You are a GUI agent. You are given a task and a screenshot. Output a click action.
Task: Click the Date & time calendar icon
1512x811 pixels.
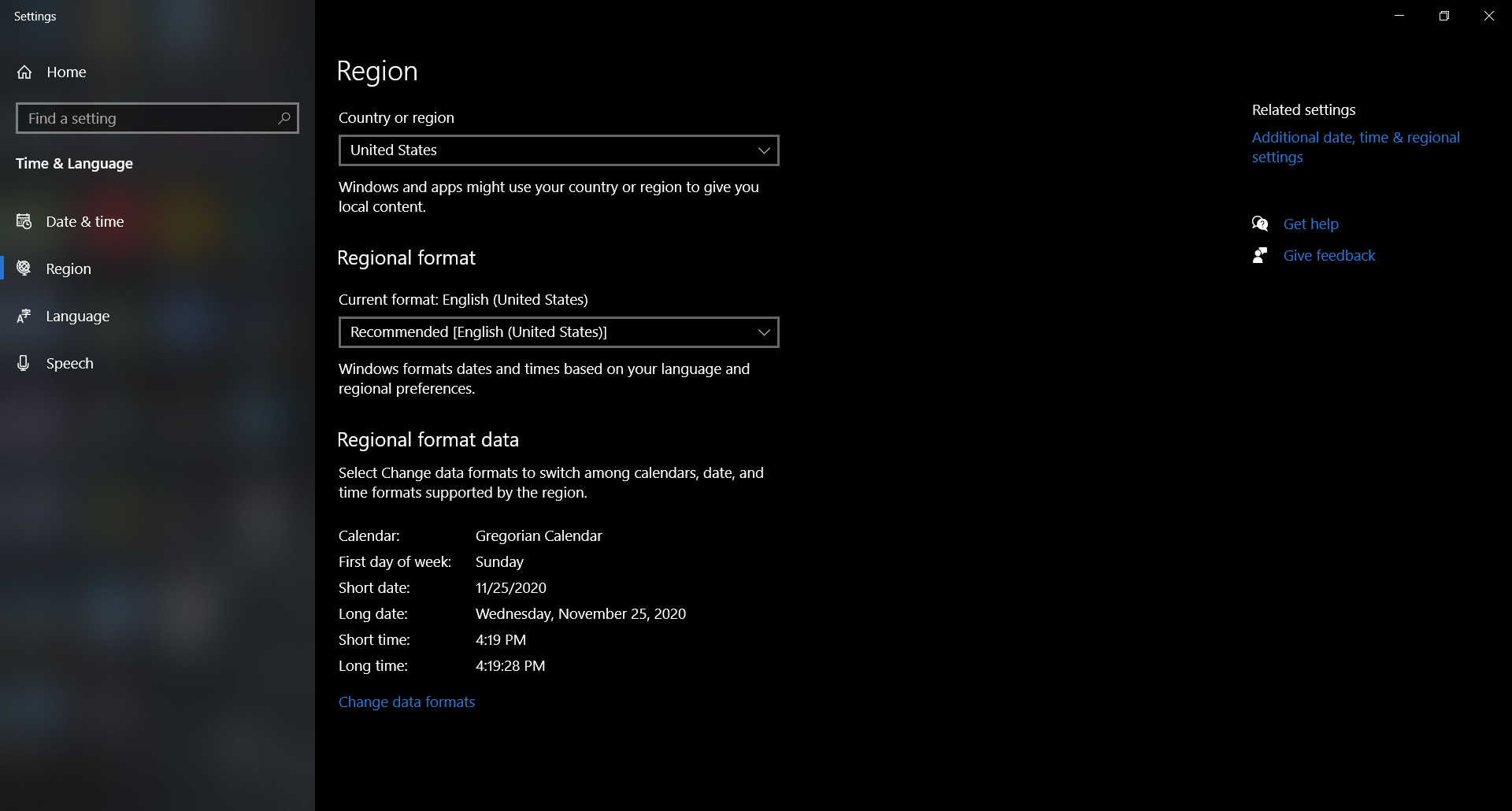[x=24, y=221]
